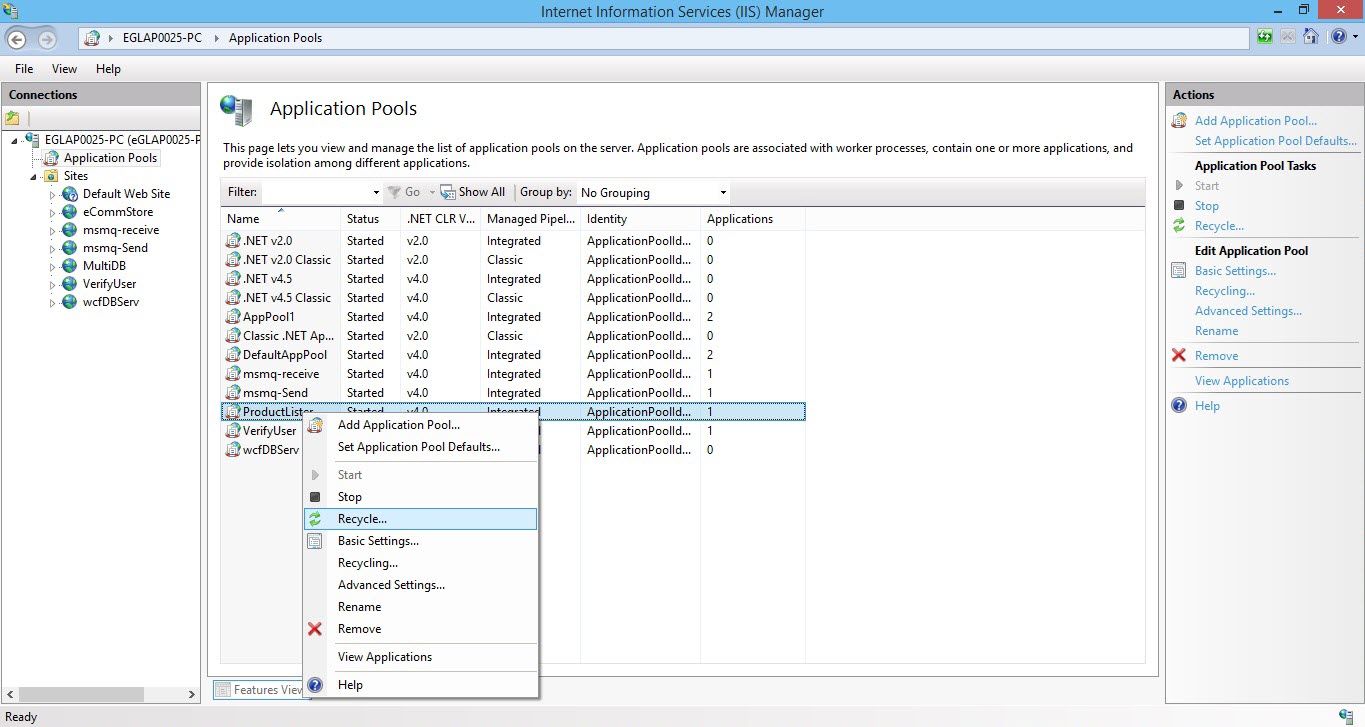Click inside the Filter text field
This screenshot has height=727, width=1365.
(315, 192)
